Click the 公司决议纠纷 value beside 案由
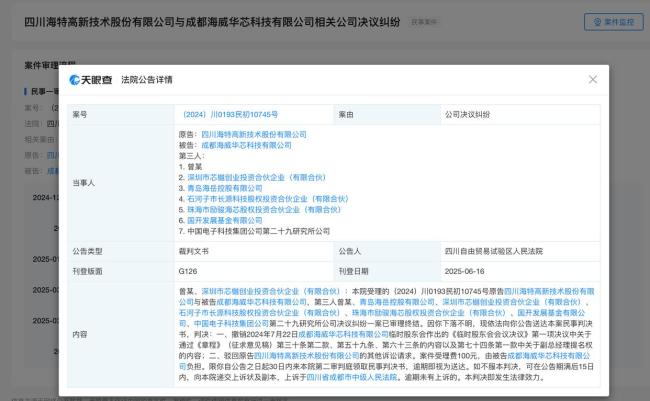Screen dimensions: 650x401 tap(467, 114)
